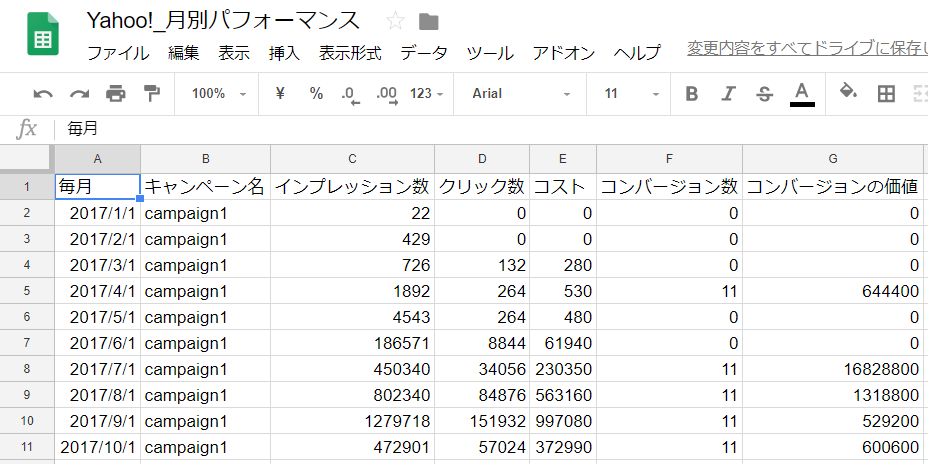Select cost cell 997080
Screen dimensions: 928x464
point(563,421)
